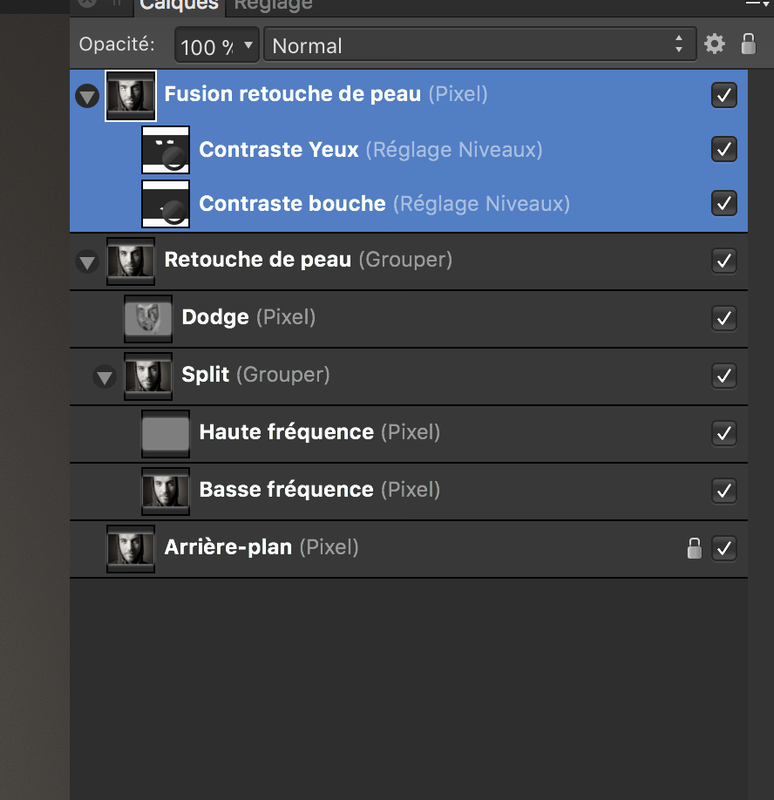Collapse the Retouche de peau group
Viewport: 774px width, 800px height.
pos(87,262)
